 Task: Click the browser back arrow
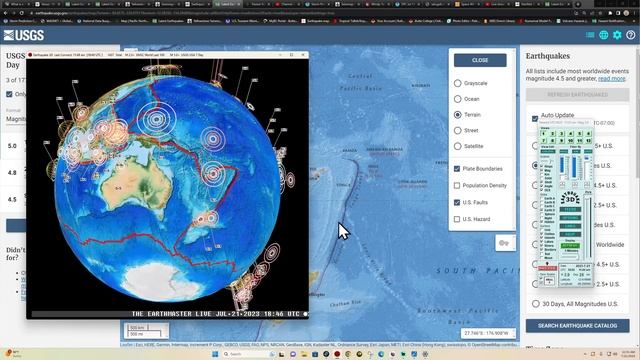point(5,13)
